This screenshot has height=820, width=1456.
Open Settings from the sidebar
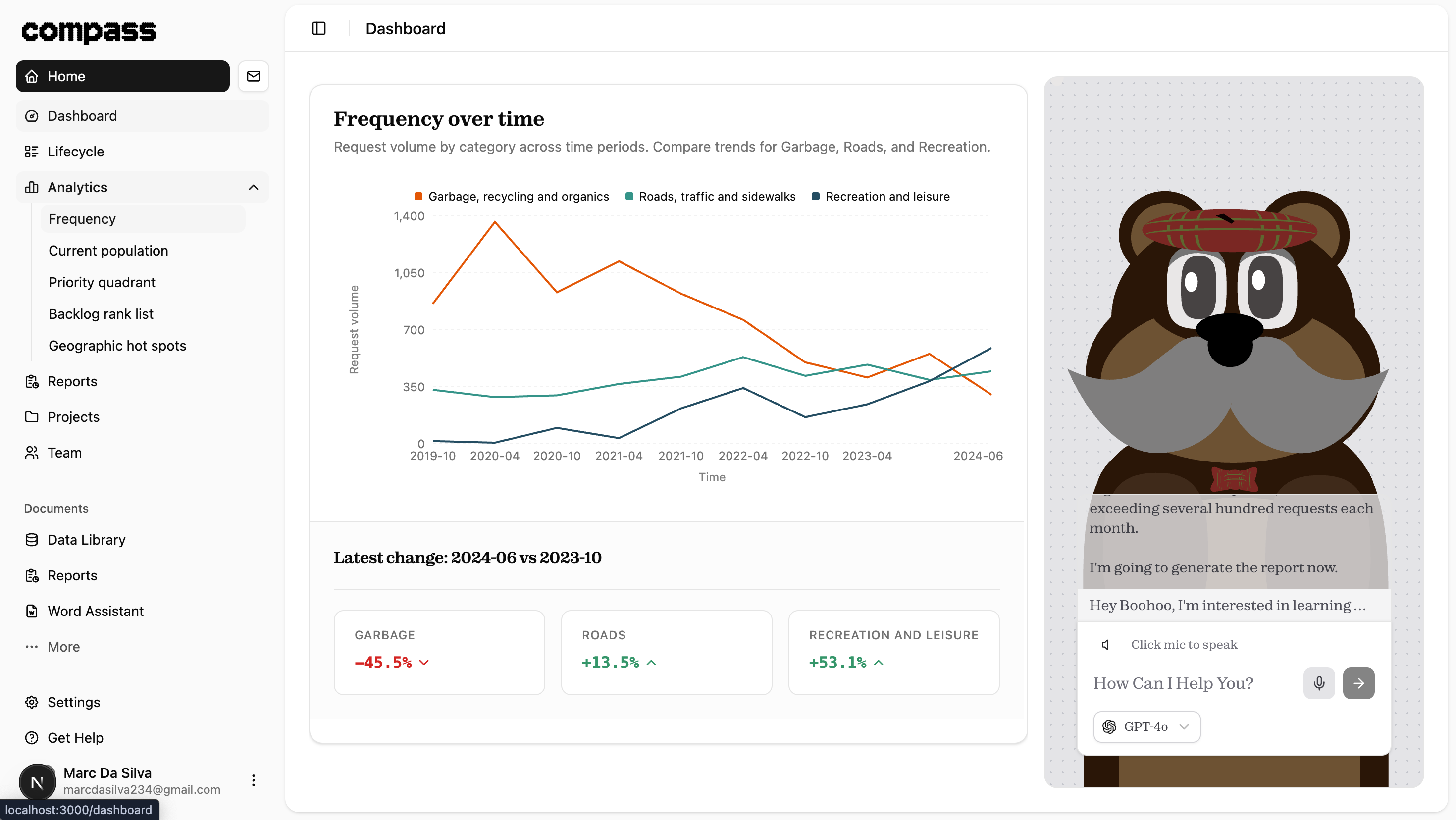point(73,702)
